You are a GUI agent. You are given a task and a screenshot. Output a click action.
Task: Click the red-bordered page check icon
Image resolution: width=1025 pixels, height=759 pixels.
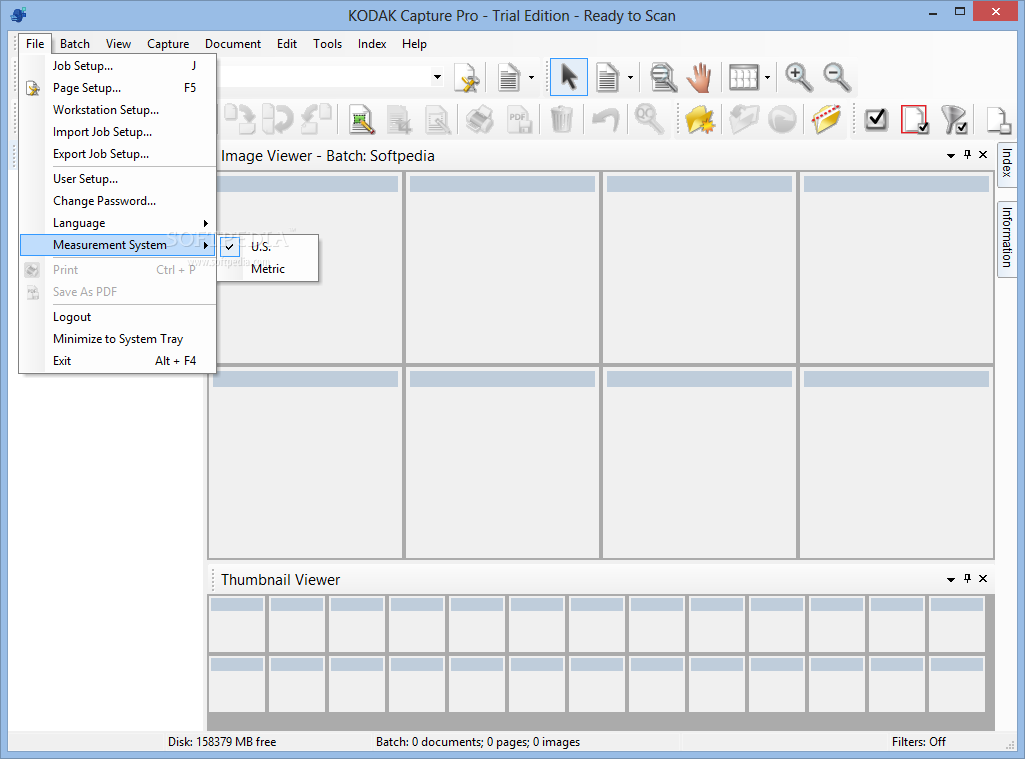tap(915, 120)
